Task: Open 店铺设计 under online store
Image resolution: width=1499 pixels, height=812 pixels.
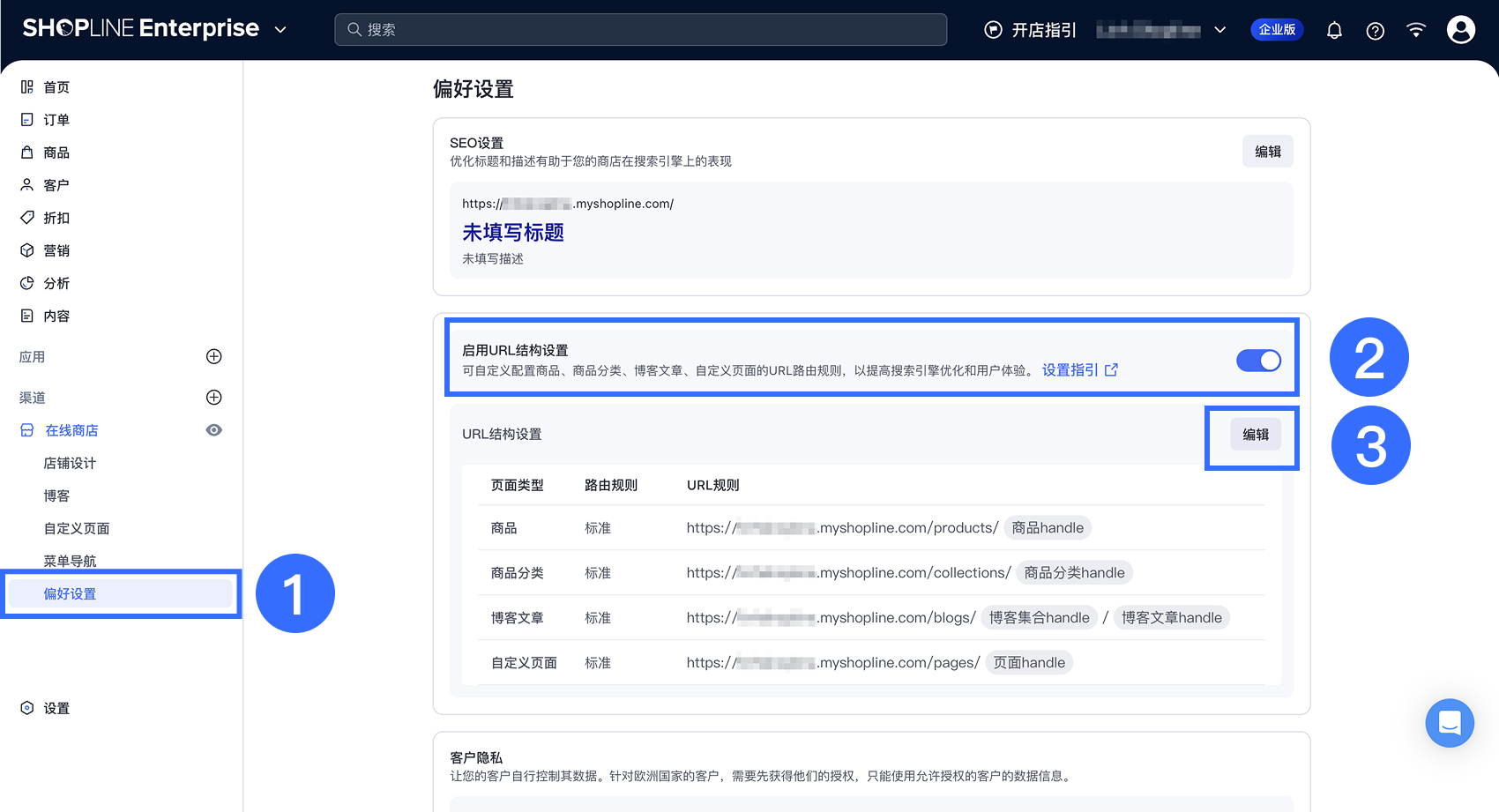Action: (x=70, y=464)
